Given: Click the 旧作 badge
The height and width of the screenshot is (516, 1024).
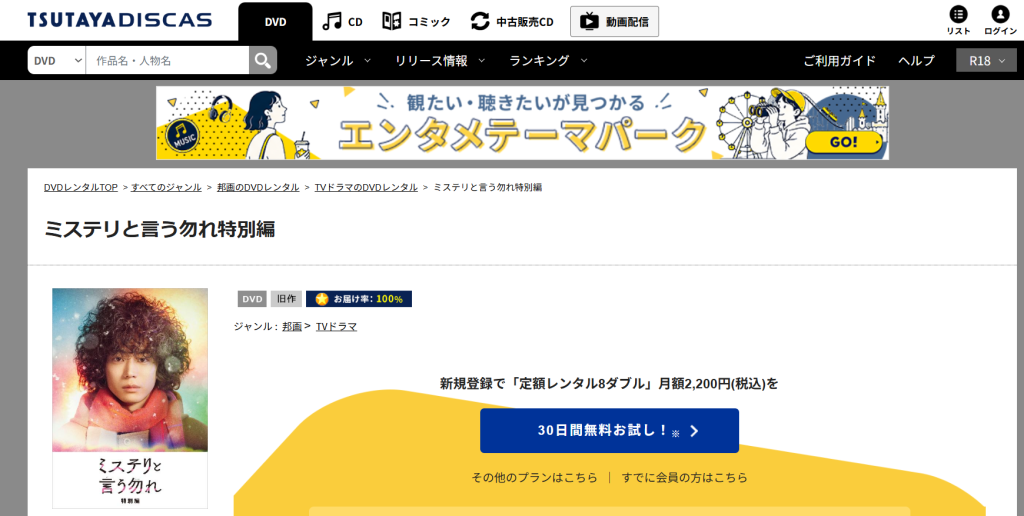Looking at the screenshot, I should [x=286, y=299].
